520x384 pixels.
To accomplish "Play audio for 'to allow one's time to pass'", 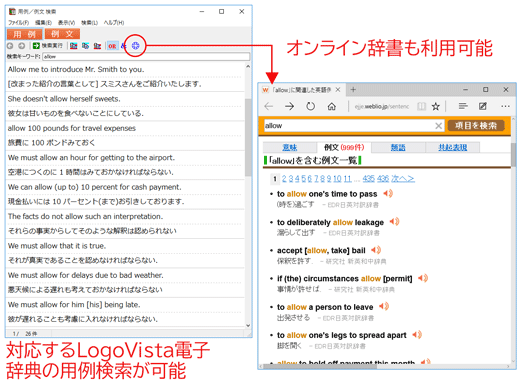I will click(388, 193).
